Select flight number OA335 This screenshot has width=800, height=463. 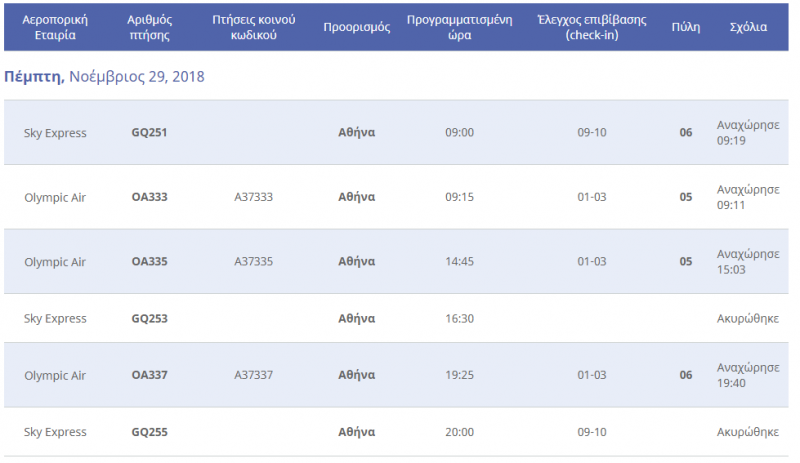tap(149, 261)
